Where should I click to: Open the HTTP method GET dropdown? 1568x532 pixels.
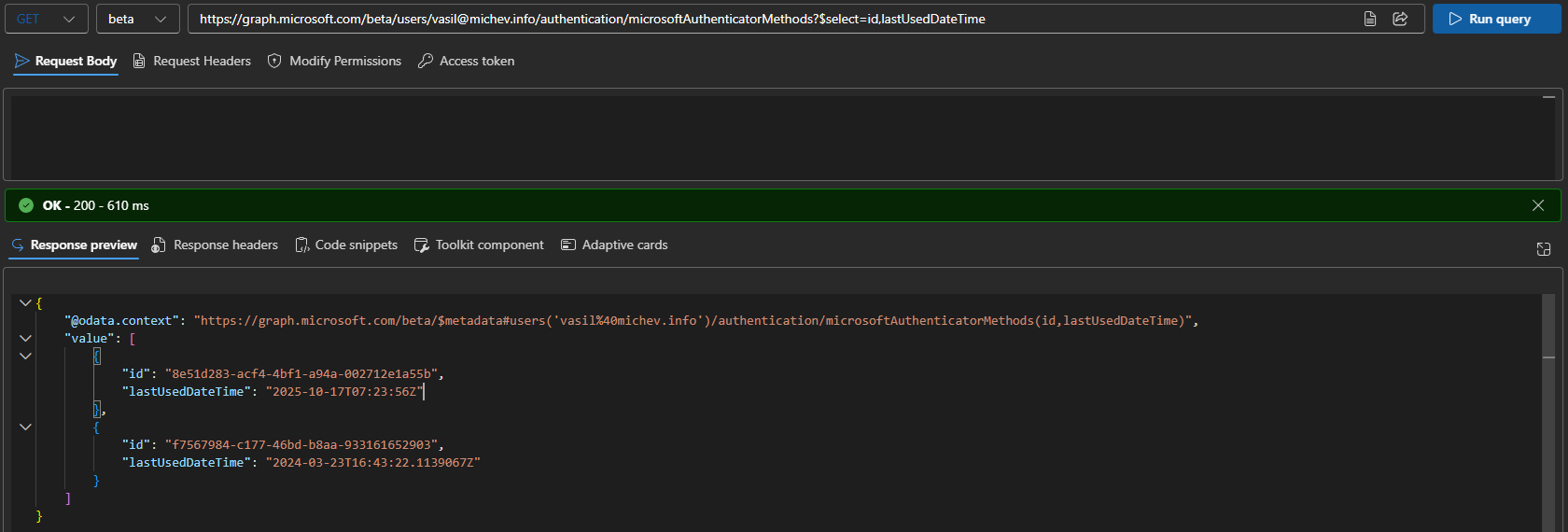pyautogui.click(x=46, y=19)
